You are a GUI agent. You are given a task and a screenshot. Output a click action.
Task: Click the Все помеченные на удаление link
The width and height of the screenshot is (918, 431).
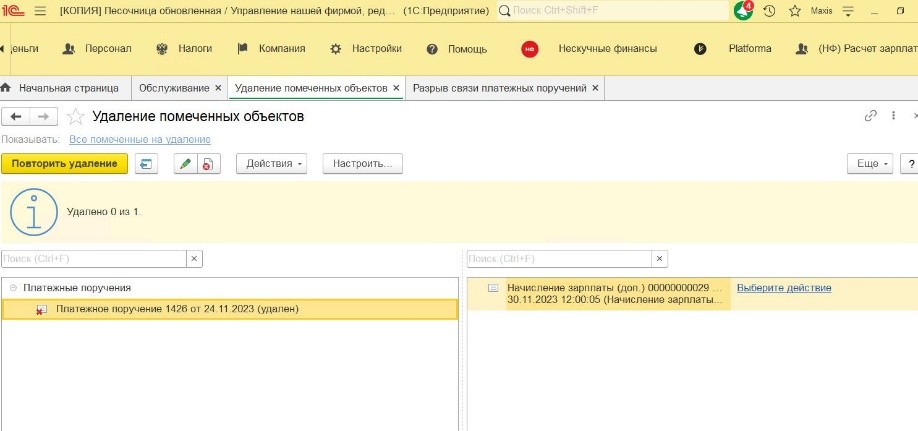[x=139, y=140]
